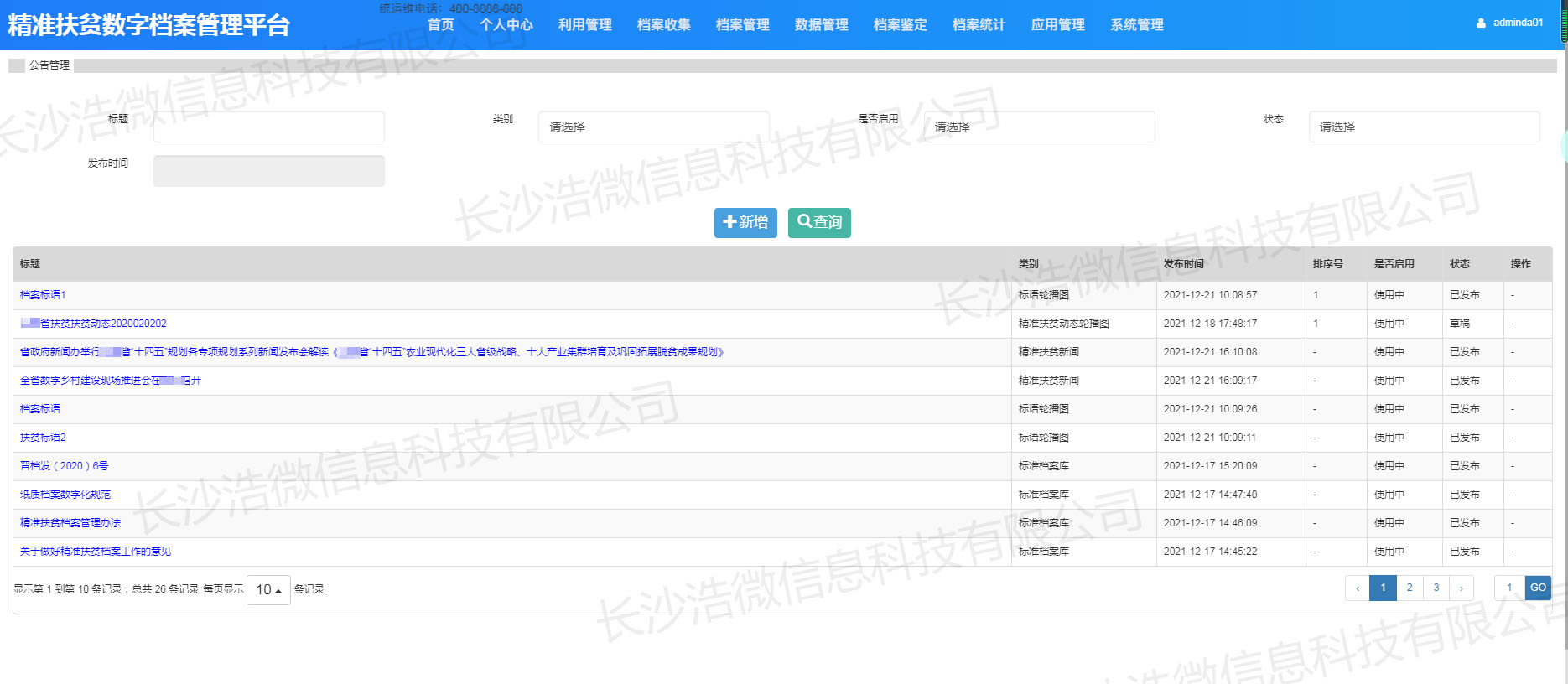Click the 新增 add button
Image resolution: width=1568 pixels, height=684 pixels.
tap(746, 223)
